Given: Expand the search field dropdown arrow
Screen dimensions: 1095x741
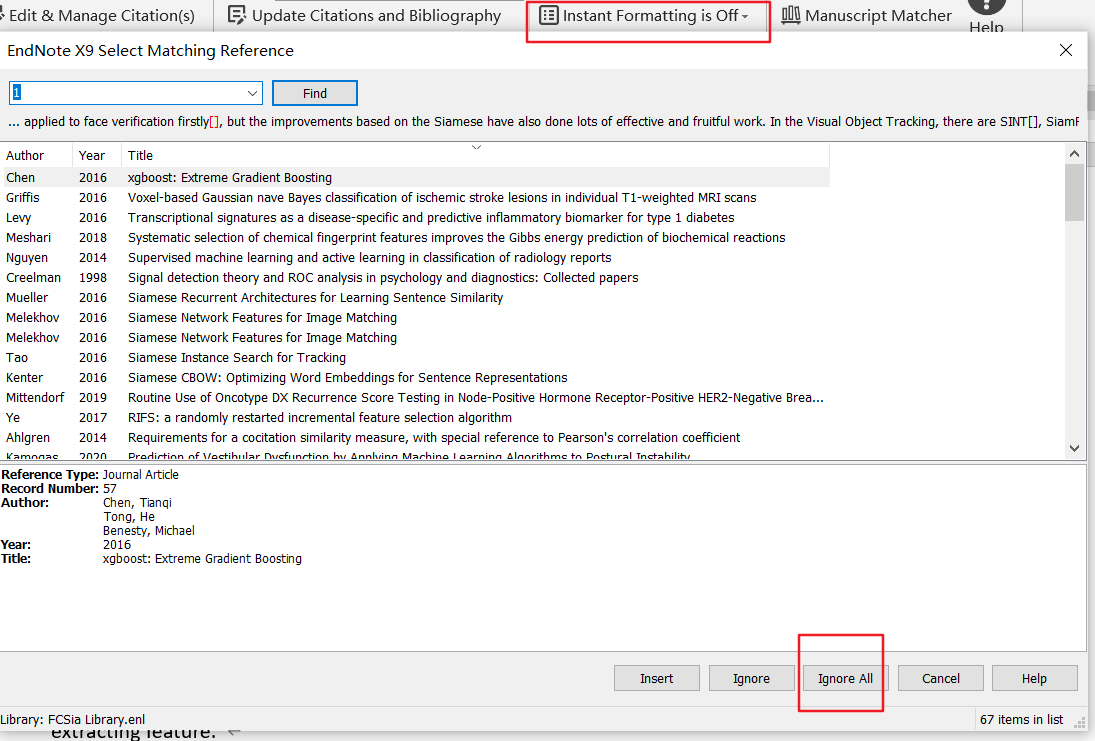Looking at the screenshot, I should point(252,93).
